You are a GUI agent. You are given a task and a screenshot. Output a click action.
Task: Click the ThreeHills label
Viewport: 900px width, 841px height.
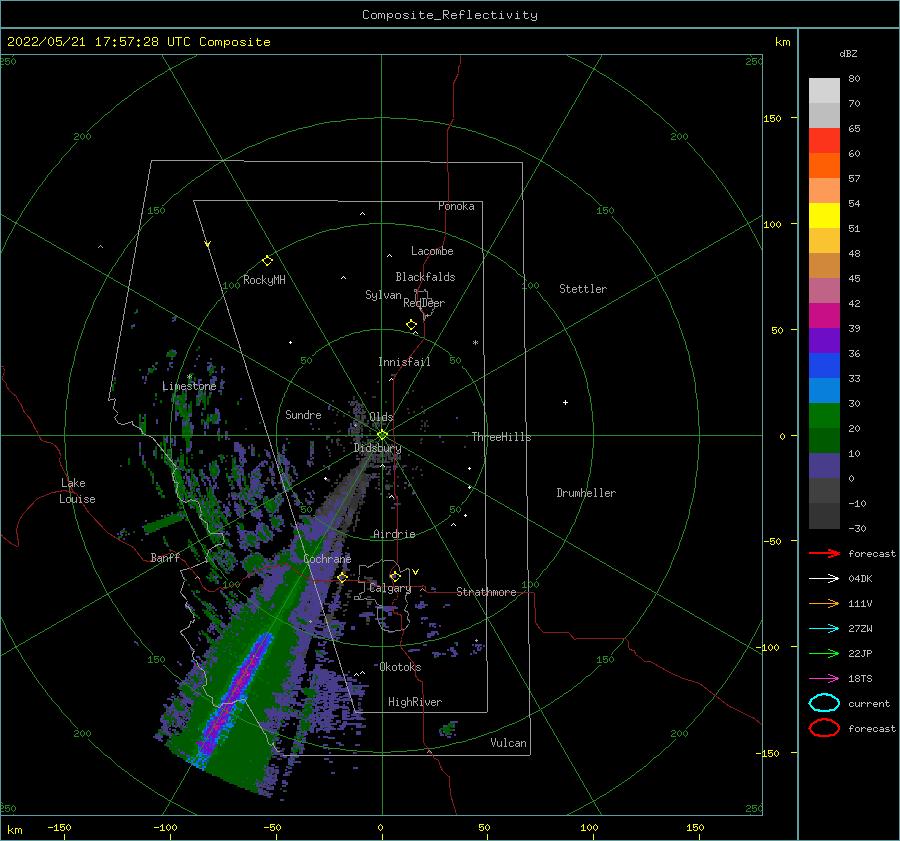(x=501, y=437)
